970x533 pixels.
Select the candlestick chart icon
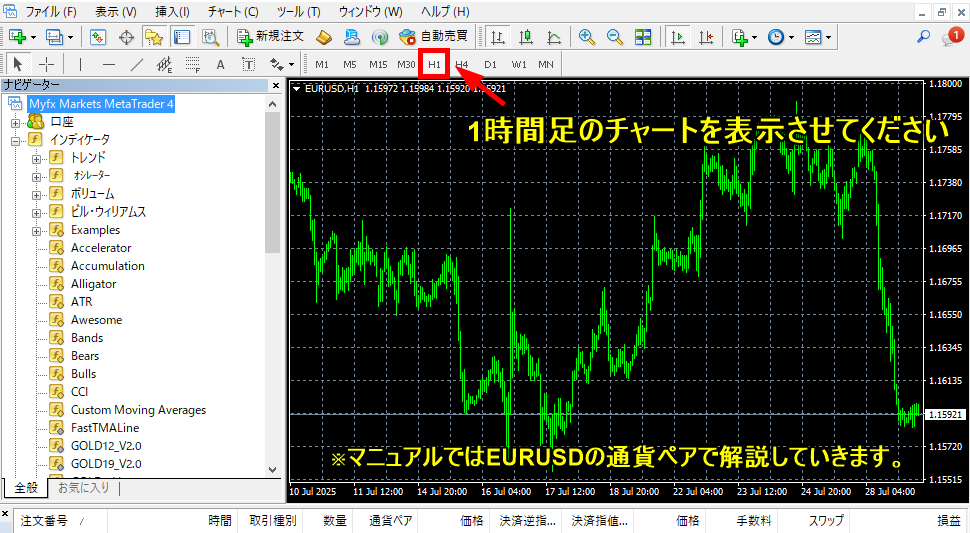[526, 37]
